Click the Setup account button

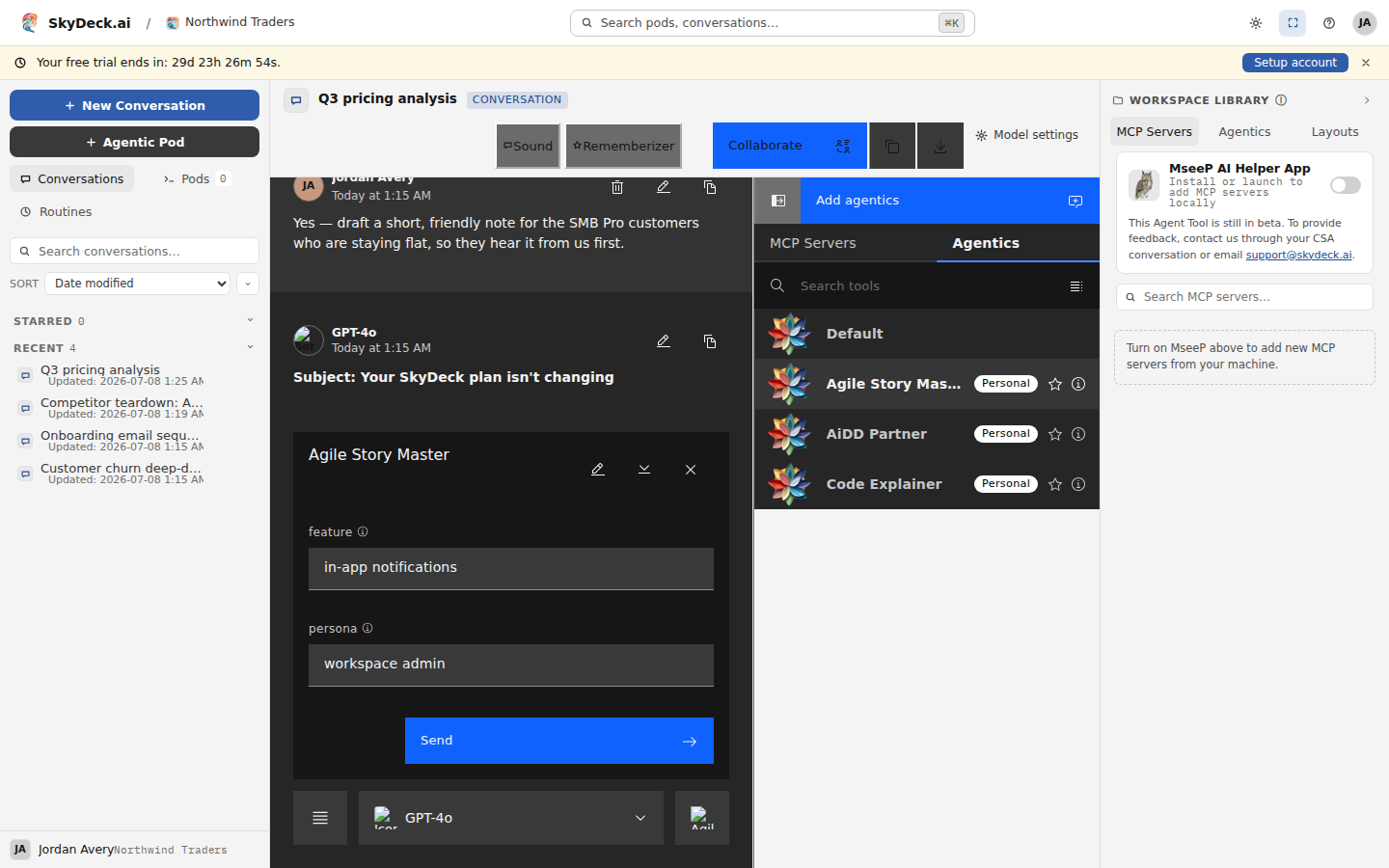tap(1294, 63)
